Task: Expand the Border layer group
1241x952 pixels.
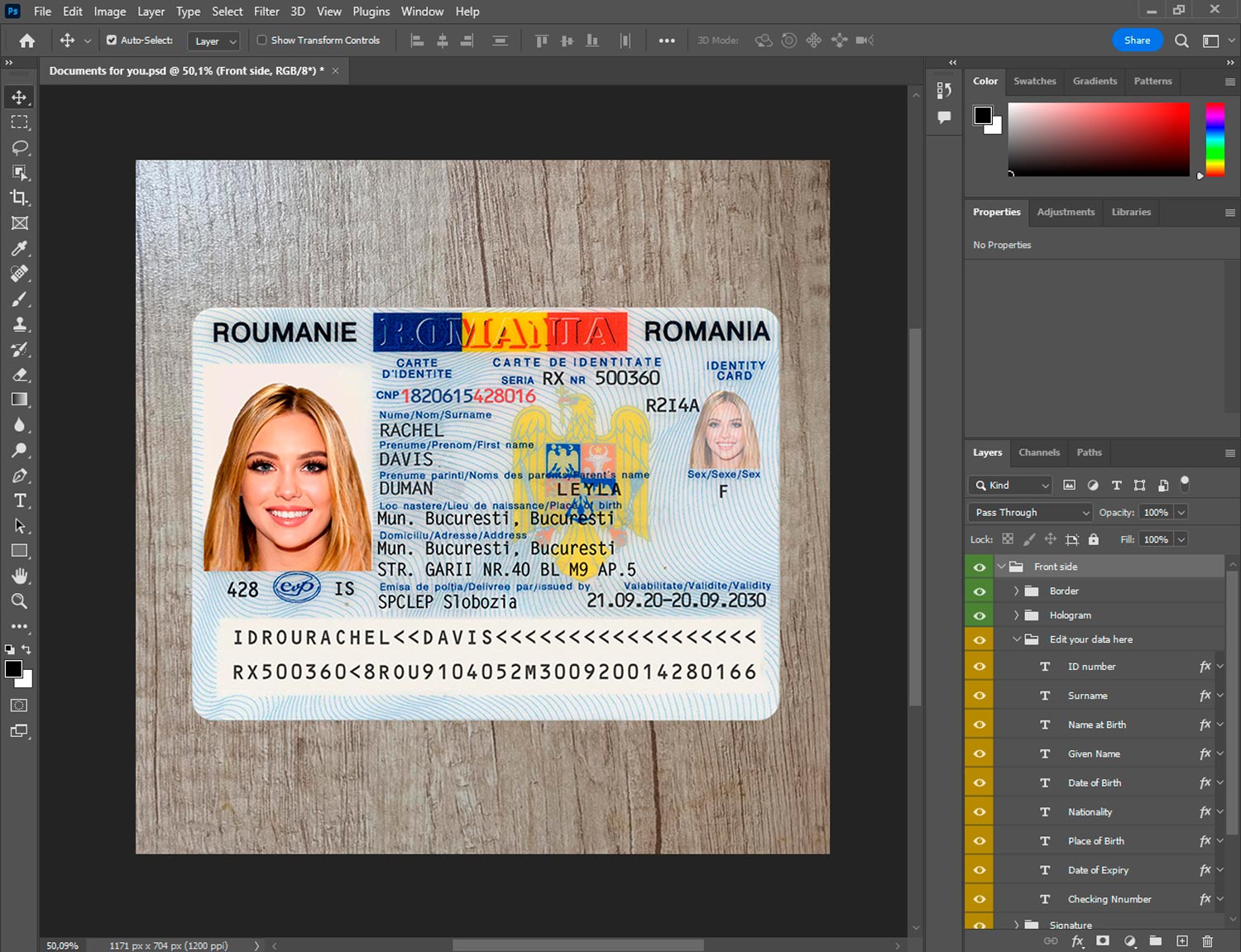Action: point(1017,591)
